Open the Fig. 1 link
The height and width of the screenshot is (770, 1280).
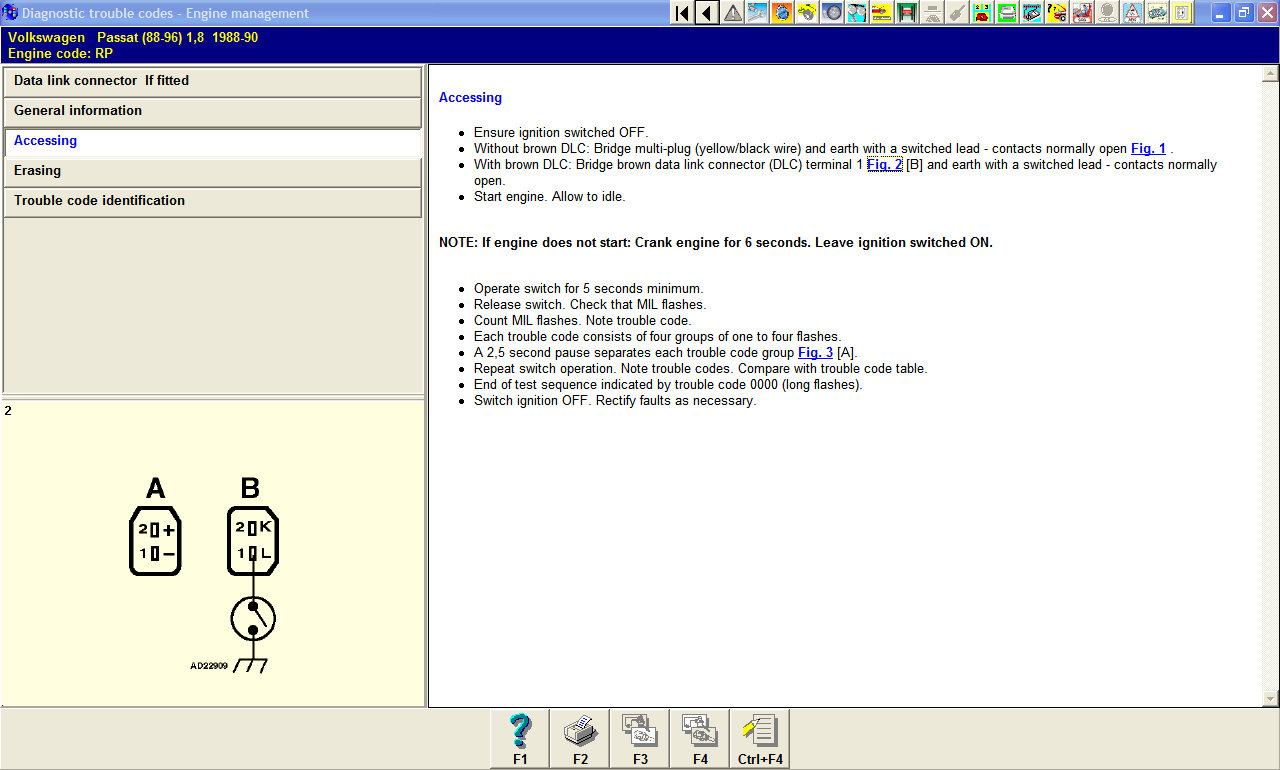[1148, 149]
